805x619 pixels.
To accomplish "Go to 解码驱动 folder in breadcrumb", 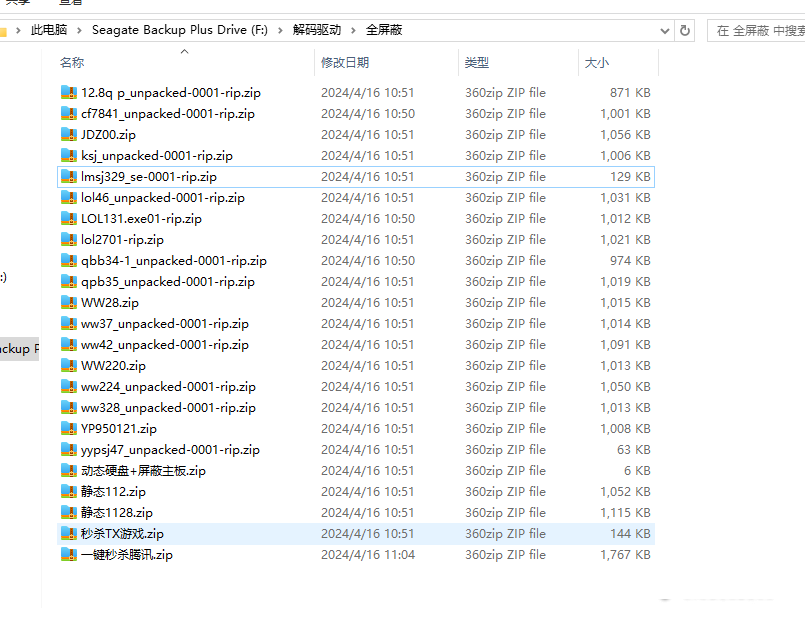I will [317, 30].
